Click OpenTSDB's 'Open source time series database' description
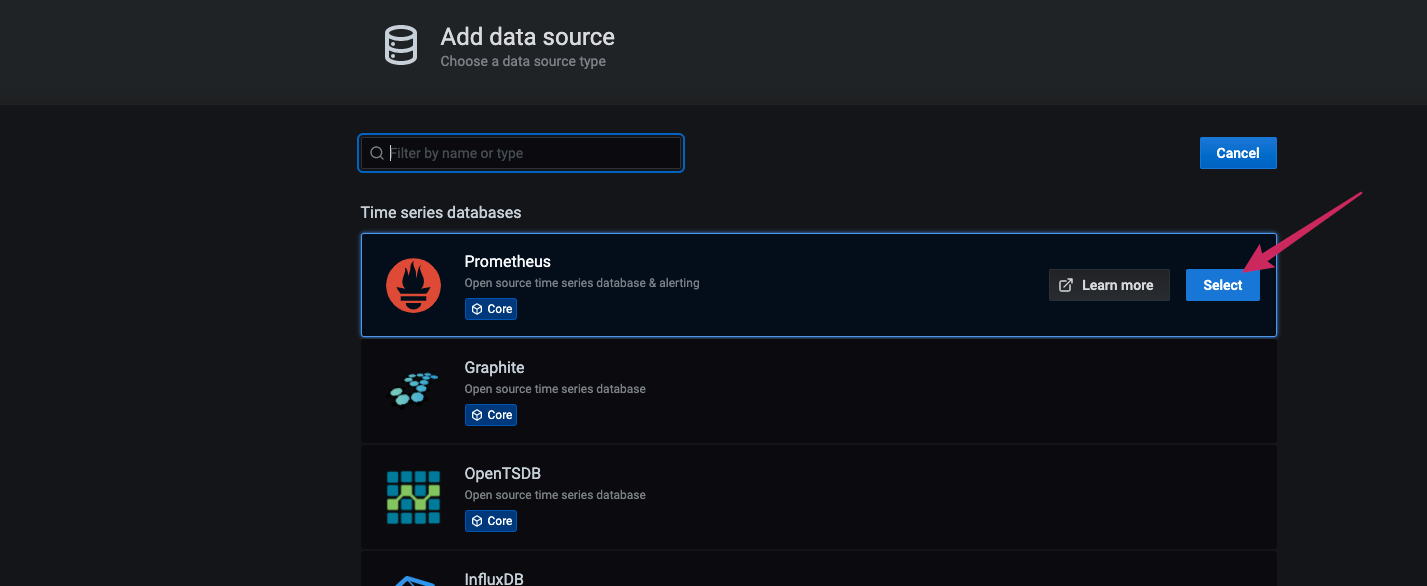 [x=555, y=495]
